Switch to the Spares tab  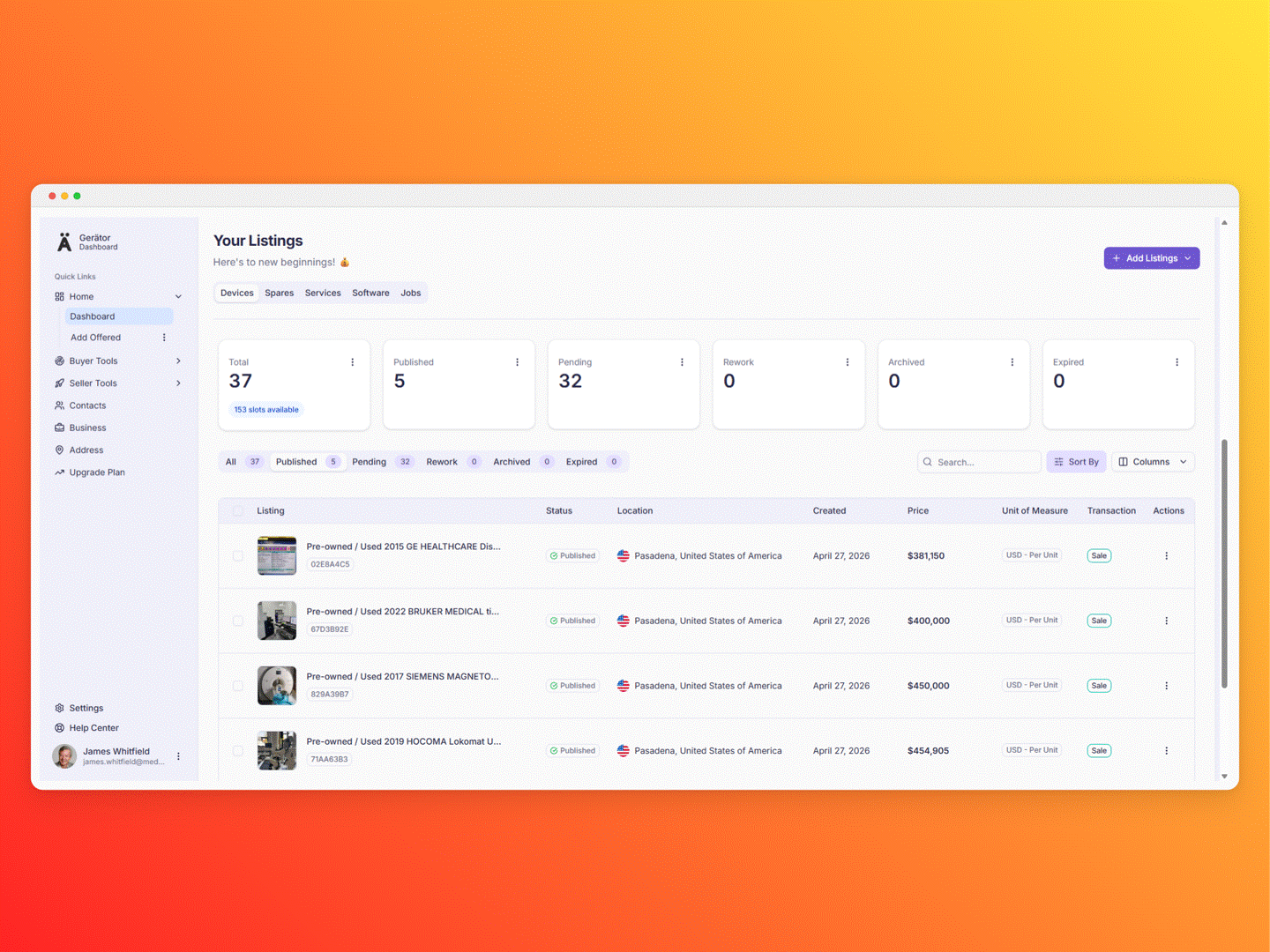(280, 294)
